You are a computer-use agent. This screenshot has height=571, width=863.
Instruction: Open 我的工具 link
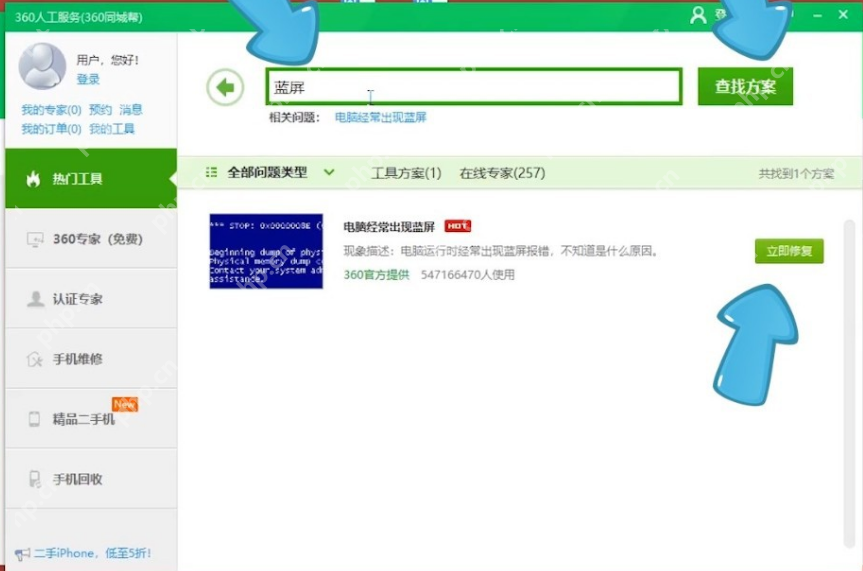[112, 129]
